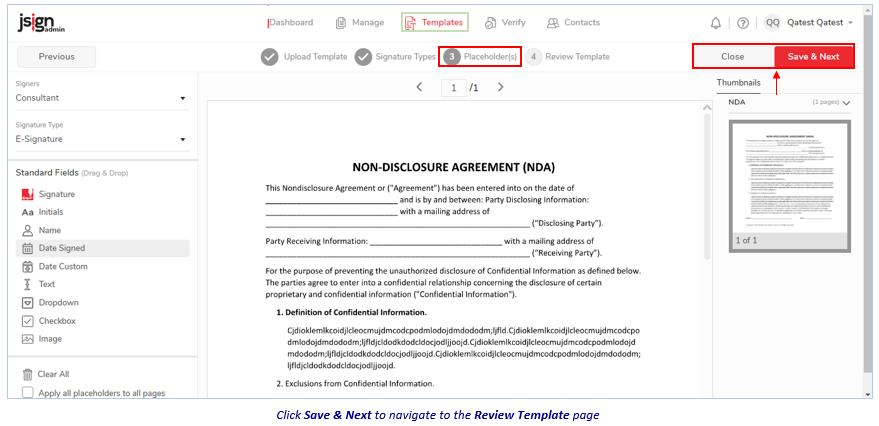Click the Close button
The height and width of the screenshot is (426, 879).
[x=733, y=57]
